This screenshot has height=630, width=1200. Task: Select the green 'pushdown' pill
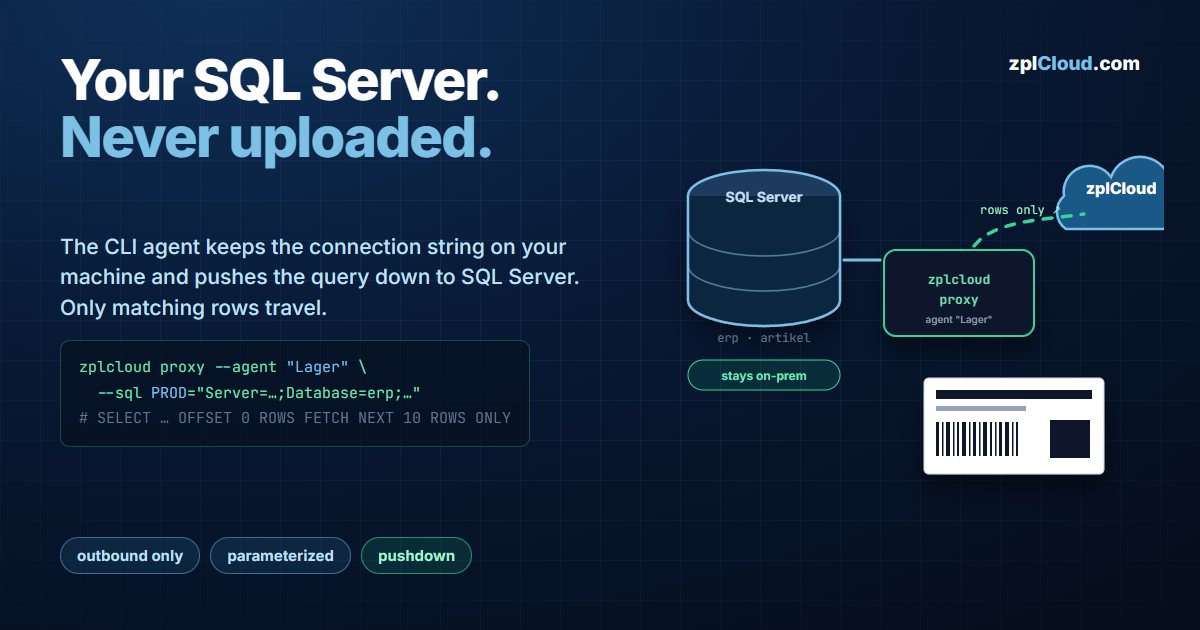tap(416, 556)
